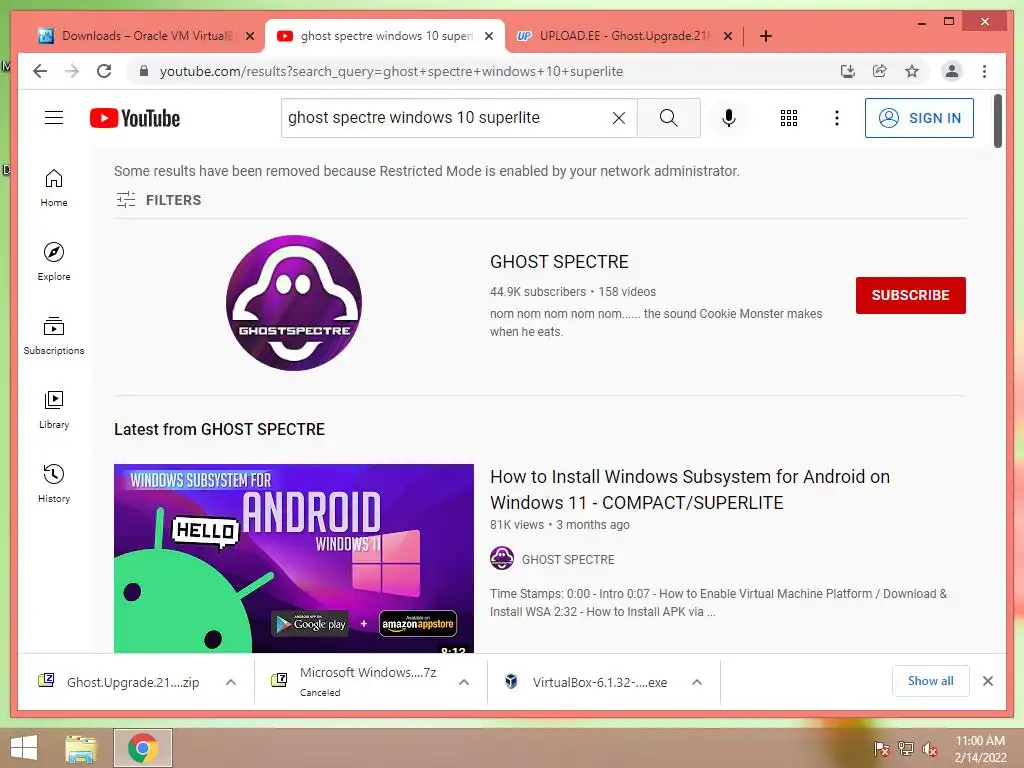Click the SIGN IN button
The height and width of the screenshot is (768, 1024).
point(919,118)
